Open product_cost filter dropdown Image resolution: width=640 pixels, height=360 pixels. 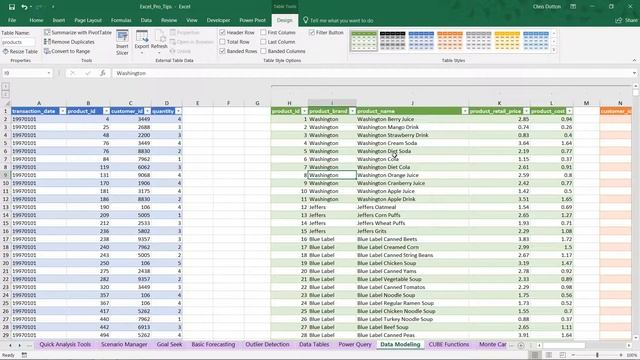[569, 111]
